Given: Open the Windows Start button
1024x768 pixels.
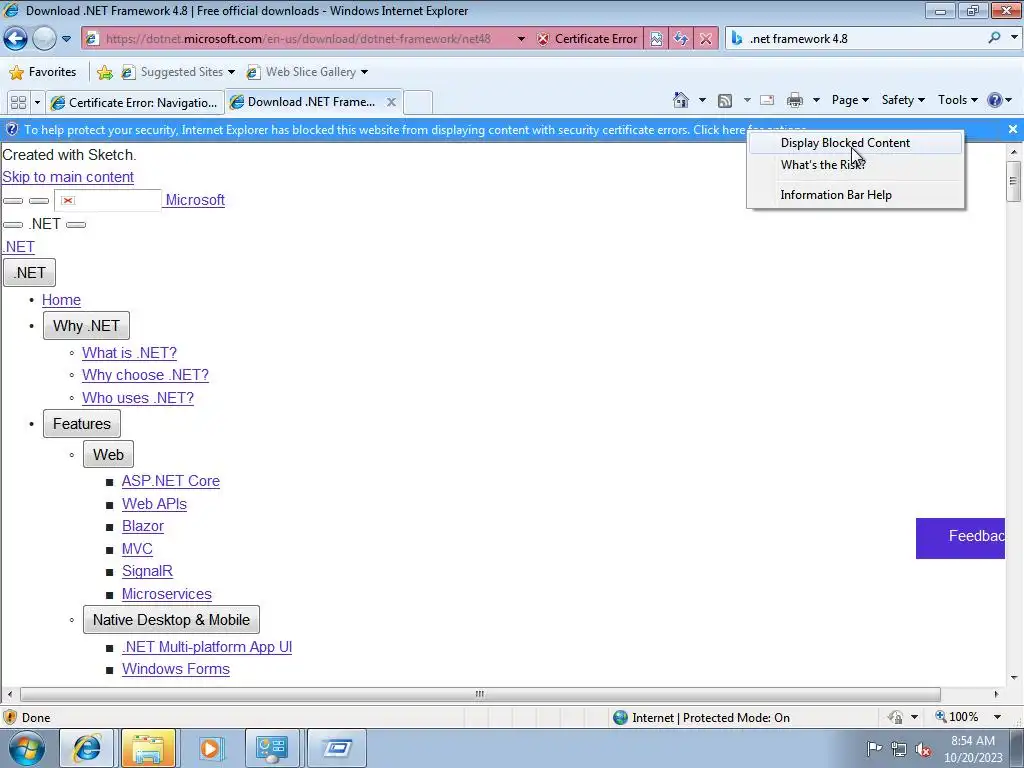Looking at the screenshot, I should pyautogui.click(x=26, y=748).
